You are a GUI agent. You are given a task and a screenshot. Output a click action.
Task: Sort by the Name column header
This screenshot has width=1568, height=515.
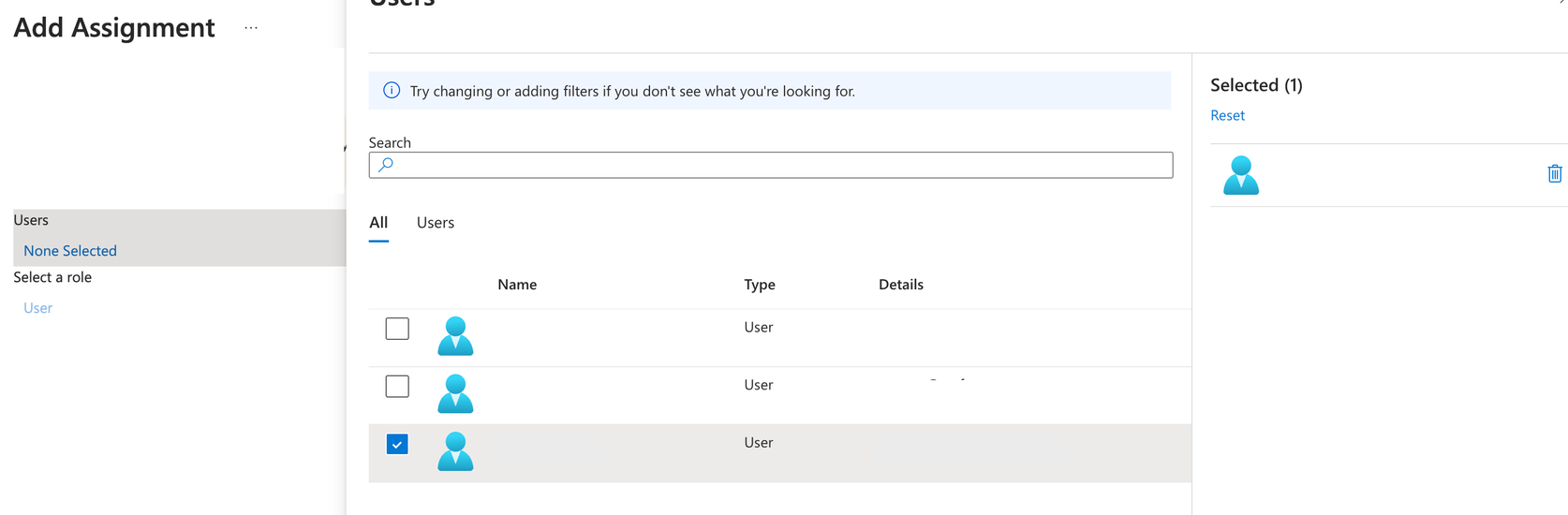coord(517,285)
